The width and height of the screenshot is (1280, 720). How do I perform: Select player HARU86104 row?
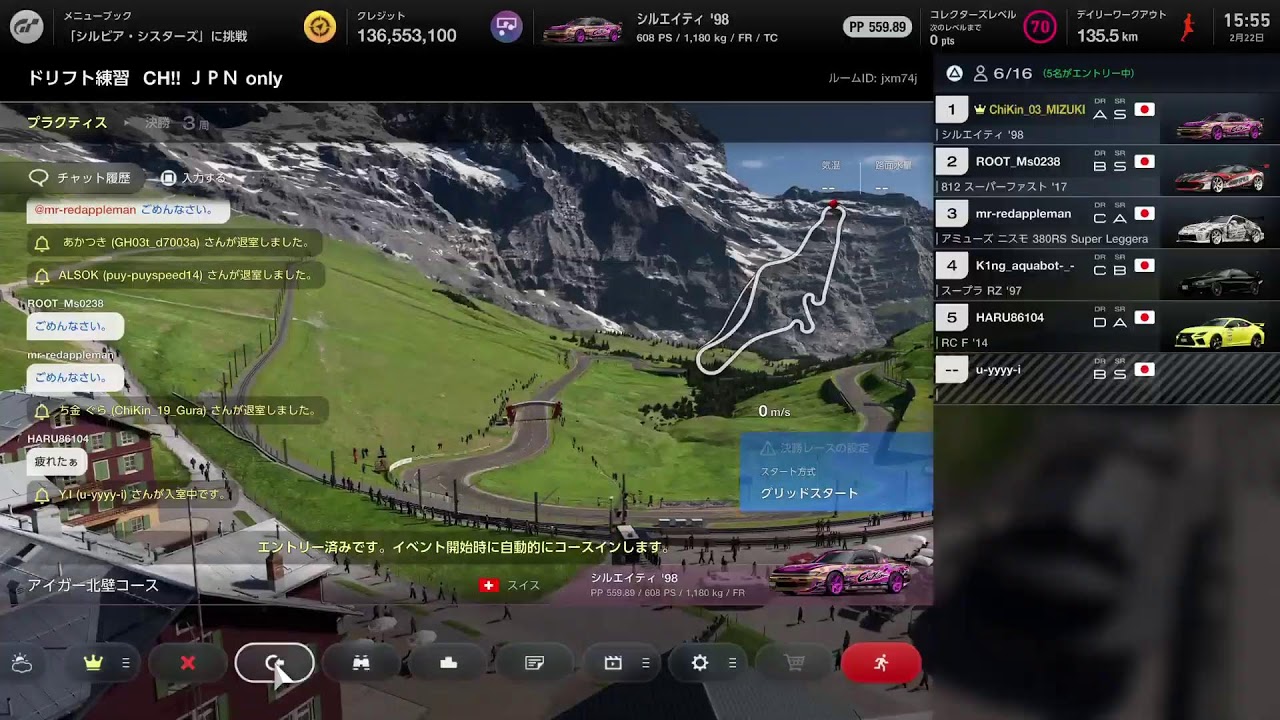coord(1107,327)
